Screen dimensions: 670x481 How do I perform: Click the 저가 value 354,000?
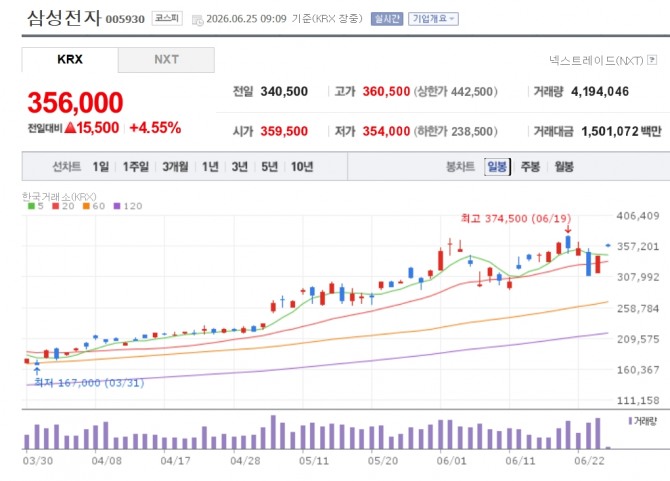[x=386, y=131]
